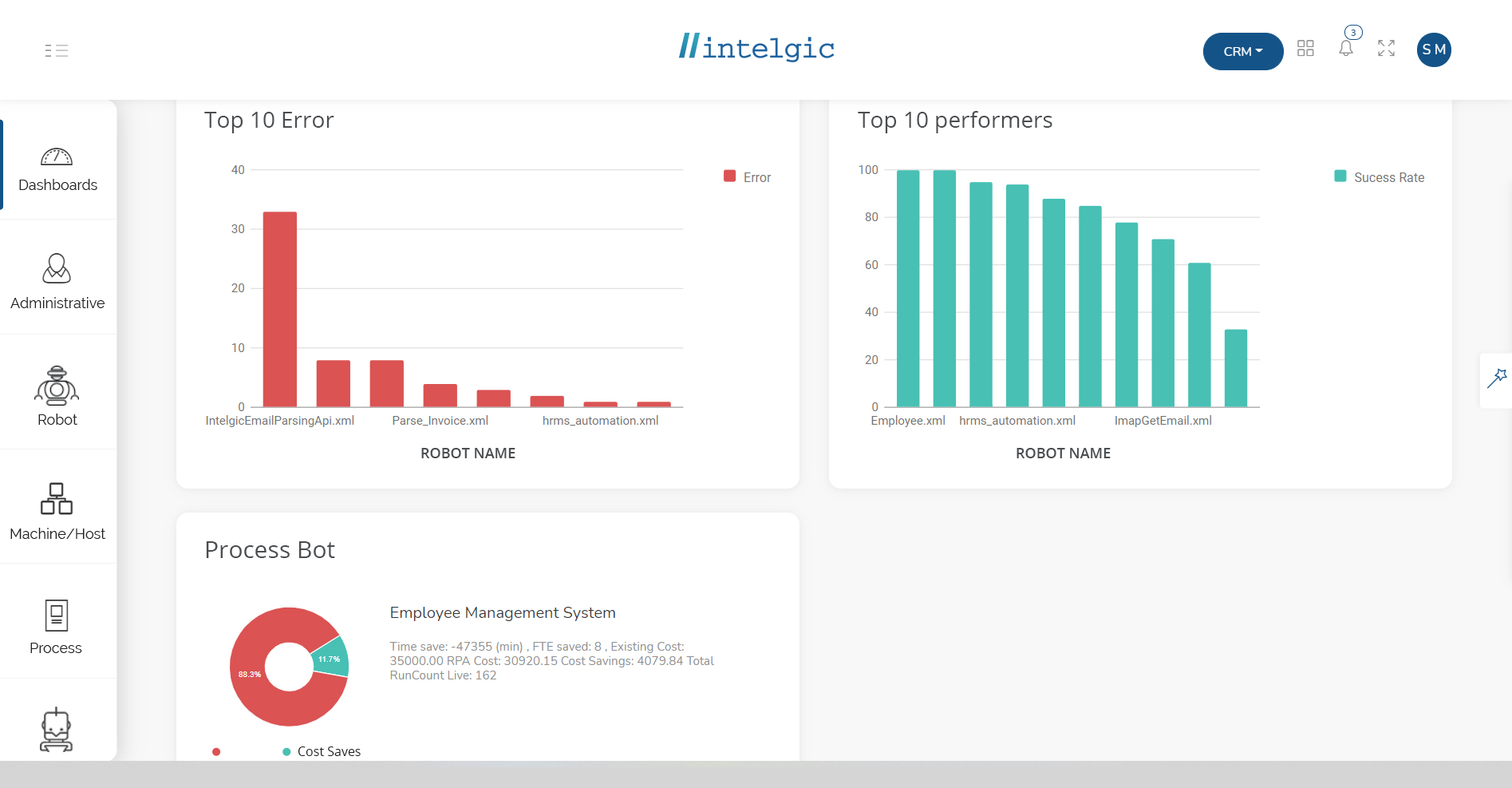
Task: Open the notifications bell
Action: 1346,48
